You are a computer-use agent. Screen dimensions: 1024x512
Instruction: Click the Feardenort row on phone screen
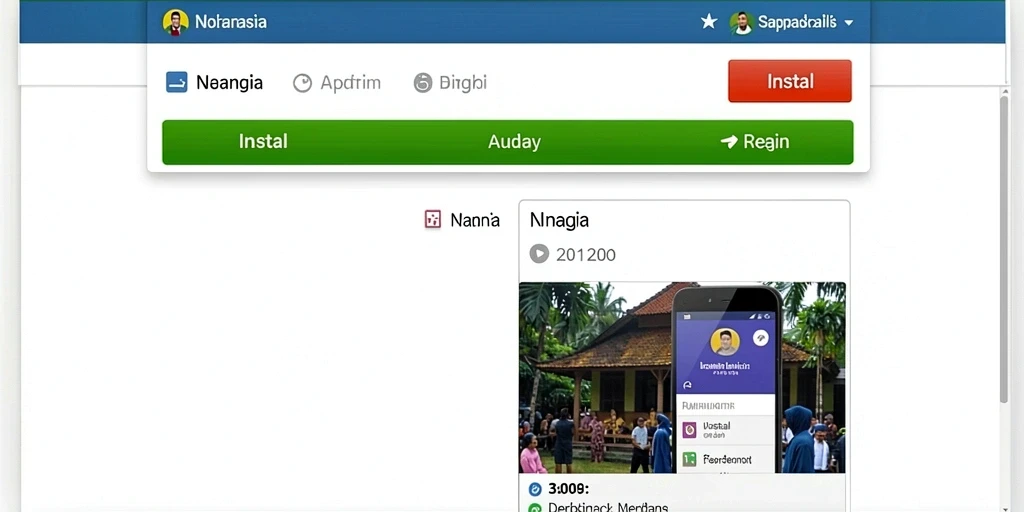(x=726, y=460)
